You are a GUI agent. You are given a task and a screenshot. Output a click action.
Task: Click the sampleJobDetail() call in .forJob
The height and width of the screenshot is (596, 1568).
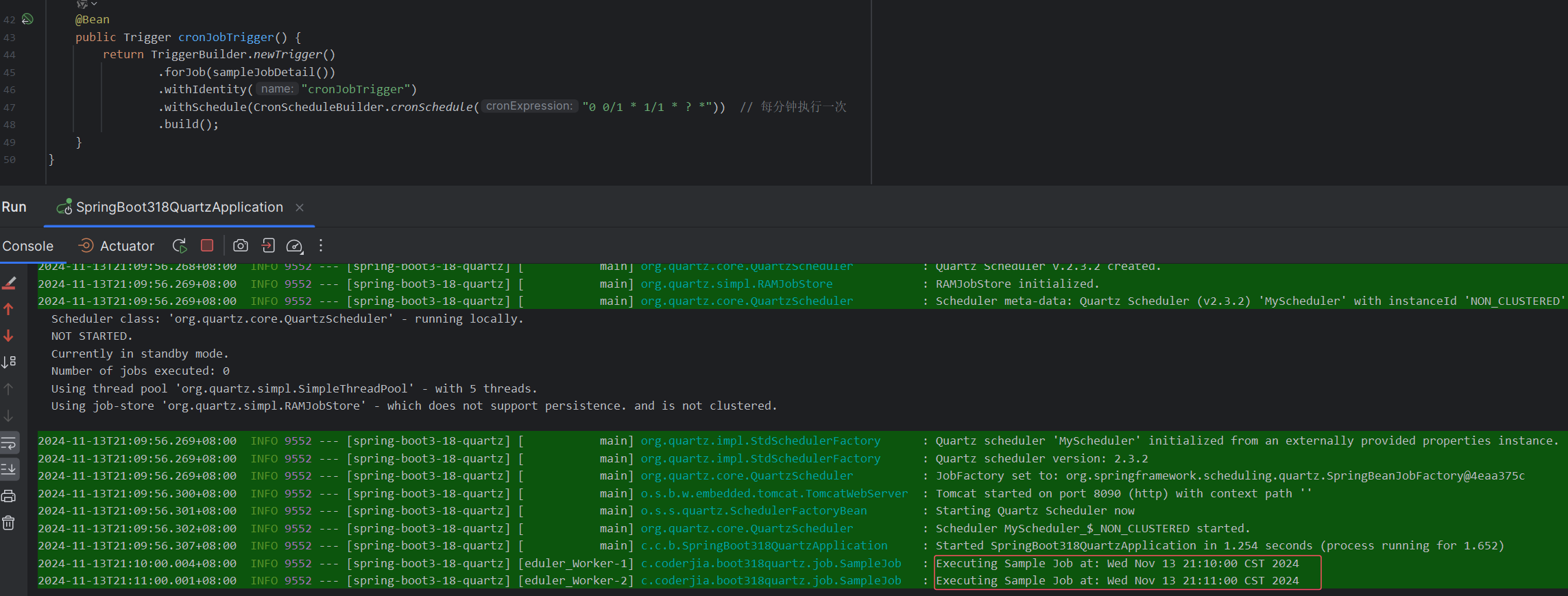270,72
